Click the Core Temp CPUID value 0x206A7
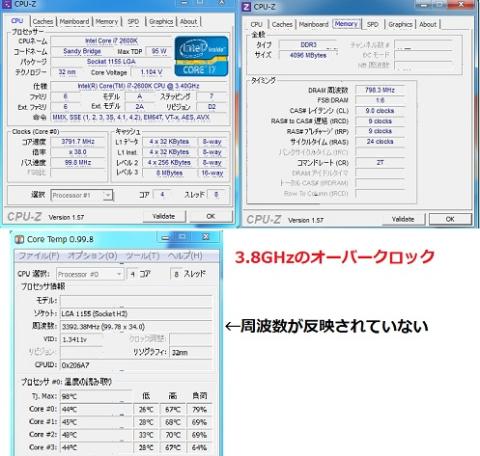The height and width of the screenshot is (456, 480). 136,365
